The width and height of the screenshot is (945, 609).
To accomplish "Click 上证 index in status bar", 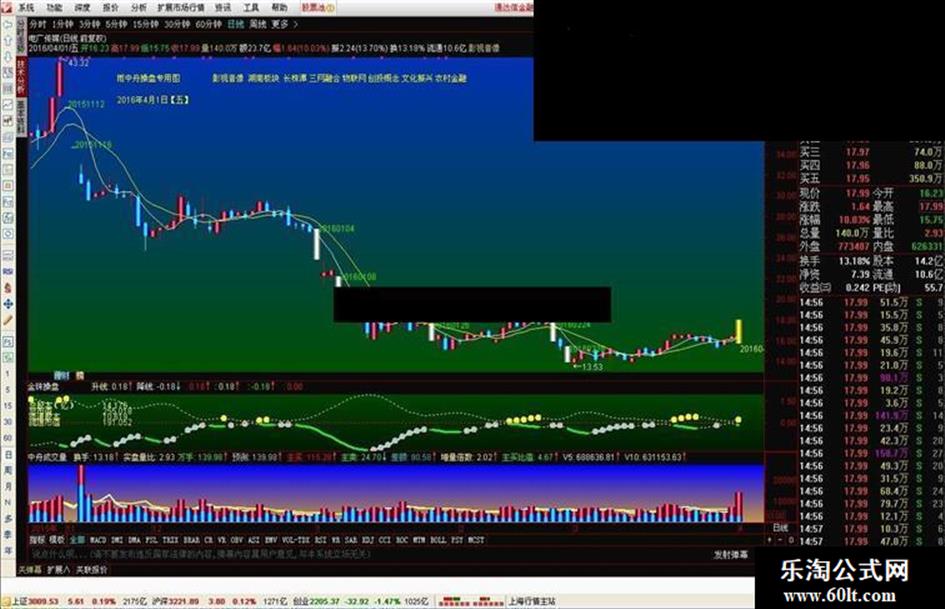I will click(35, 601).
